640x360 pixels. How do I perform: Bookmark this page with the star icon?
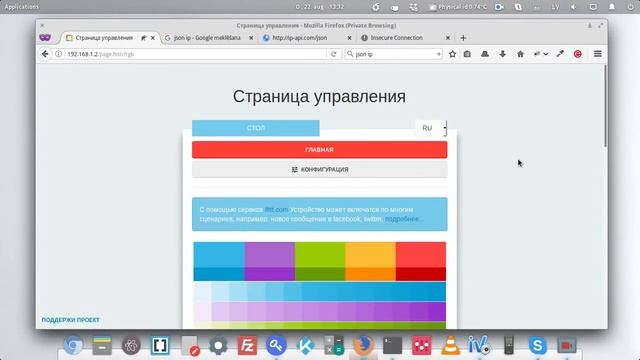(452, 54)
